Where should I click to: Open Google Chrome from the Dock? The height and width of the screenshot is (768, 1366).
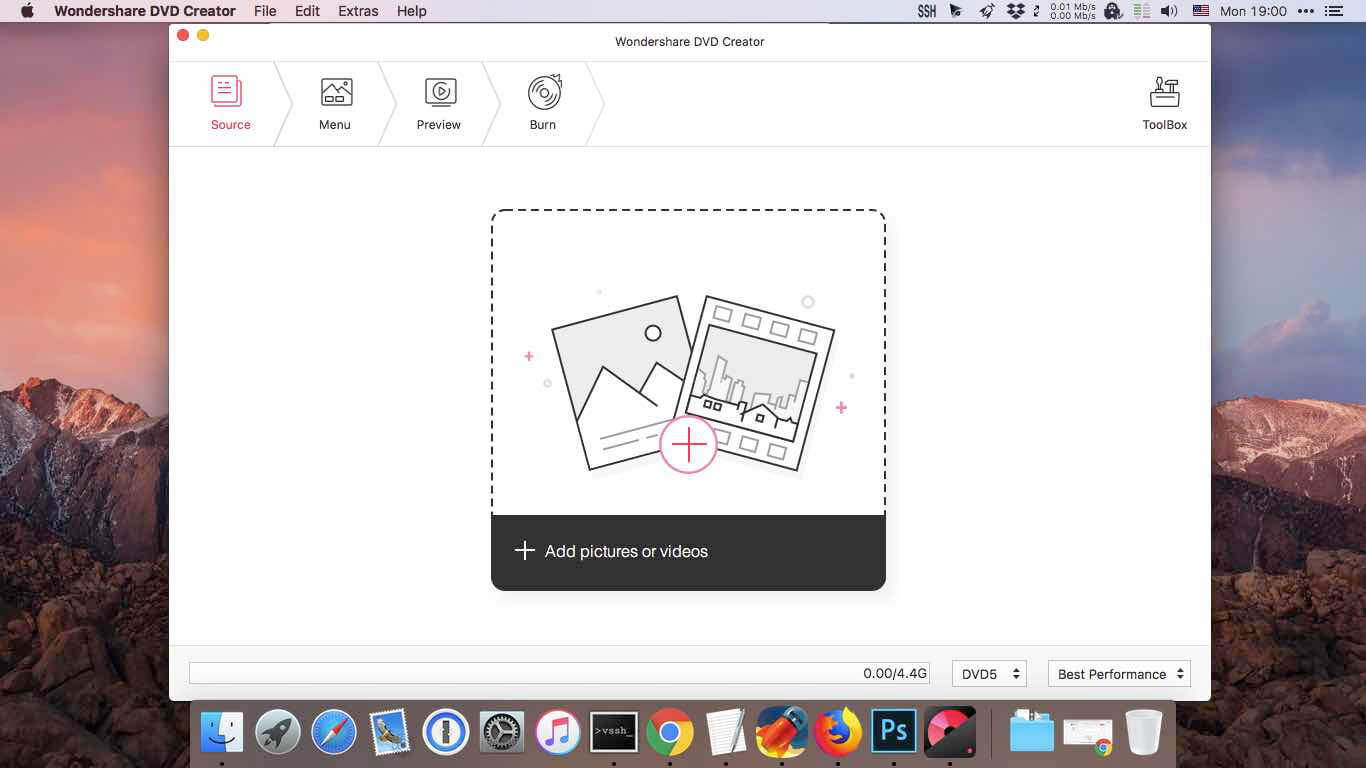[x=670, y=731]
